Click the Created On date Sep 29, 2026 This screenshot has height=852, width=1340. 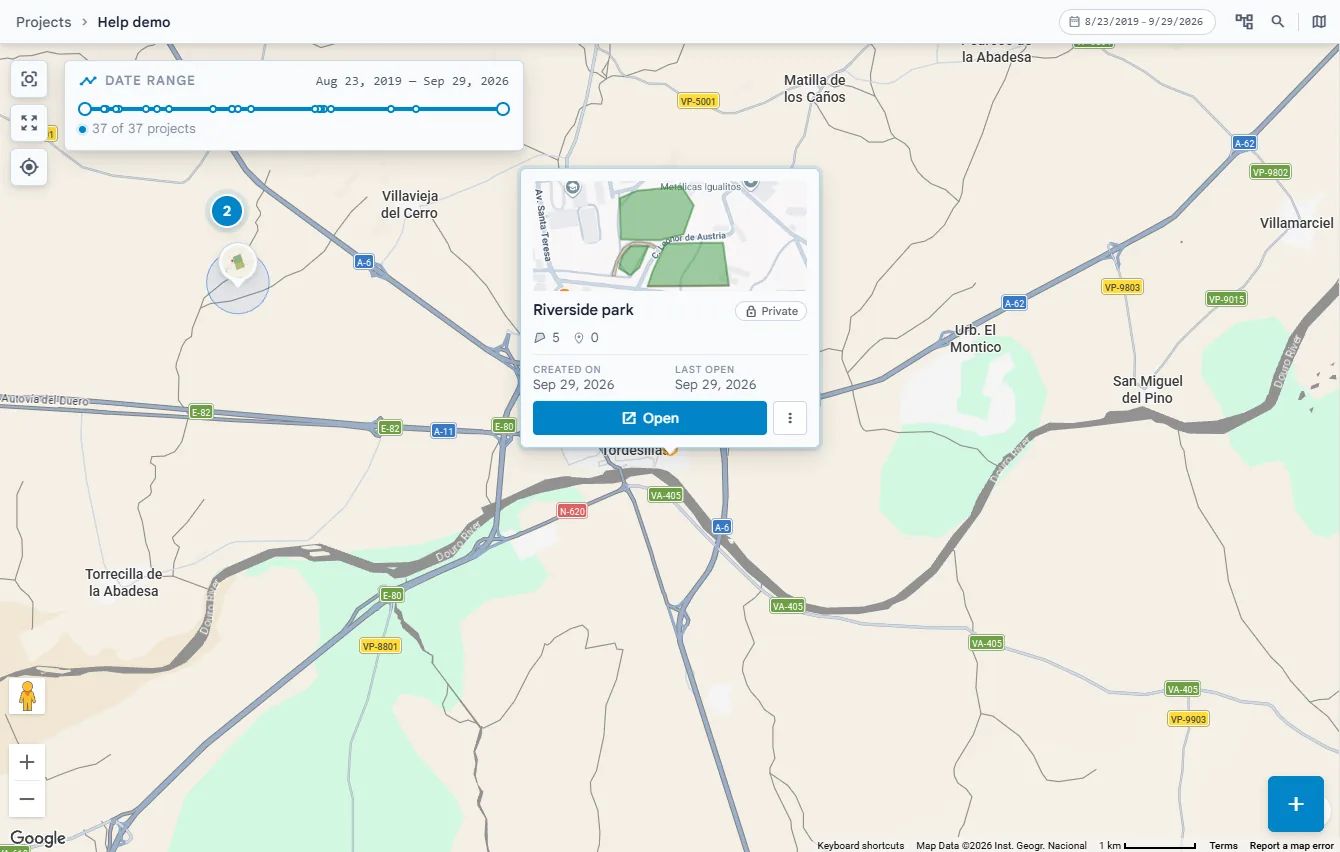[574, 385]
